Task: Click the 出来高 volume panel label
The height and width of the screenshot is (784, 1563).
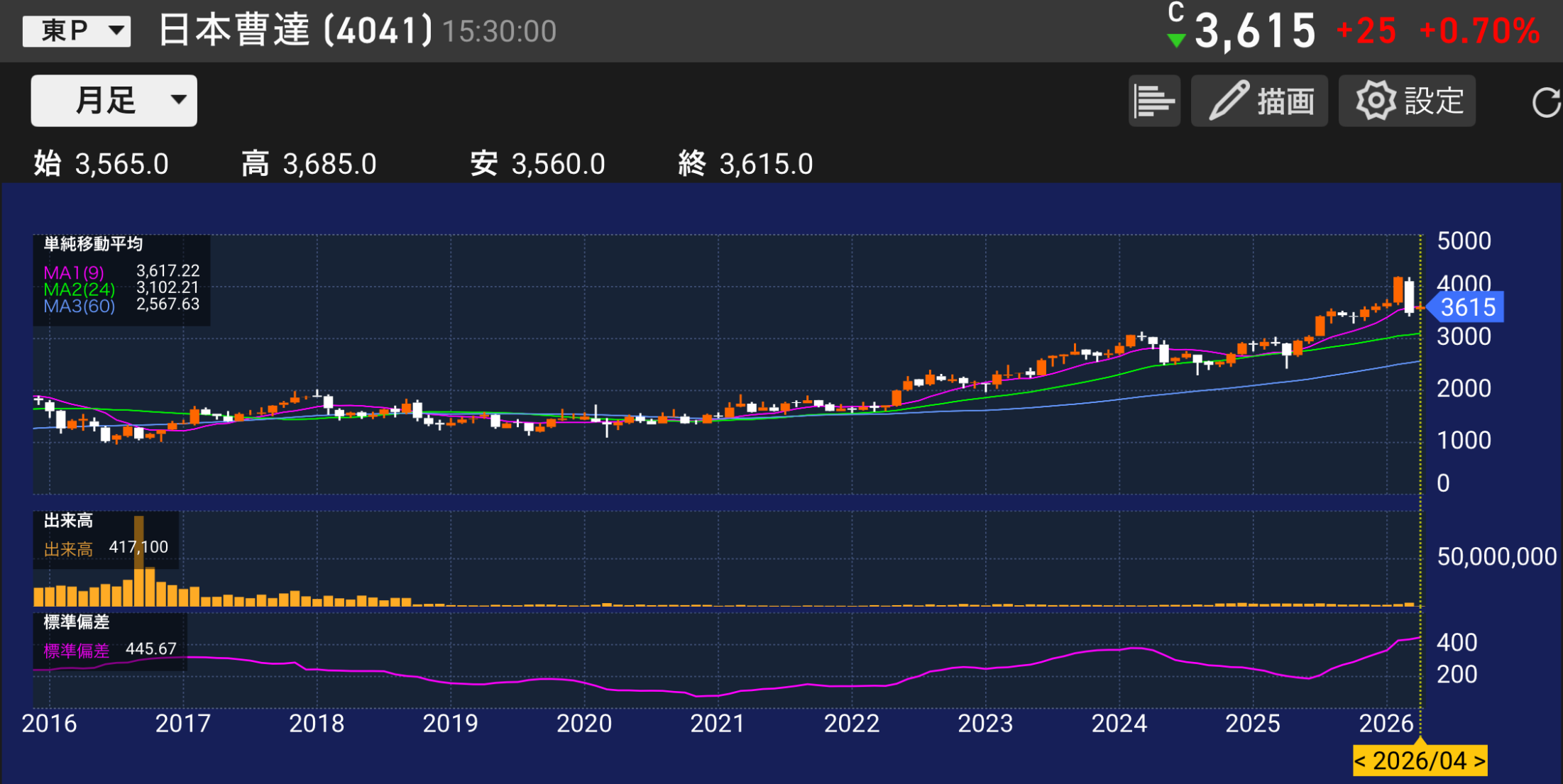Action: pyautogui.click(x=68, y=521)
